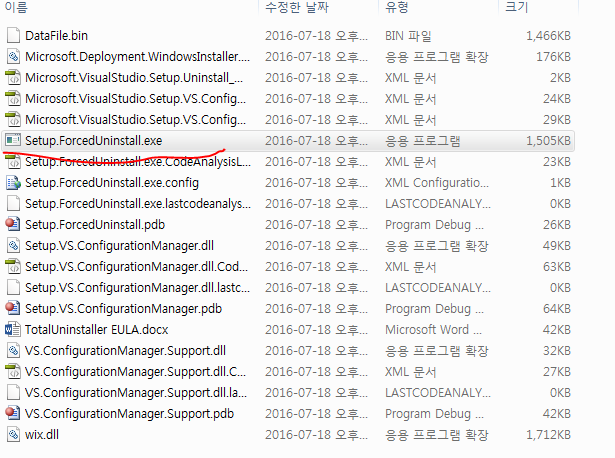Select the VS.ConfigurationManager.Support.dll file name
This screenshot has width=615, height=458.
click(125, 351)
